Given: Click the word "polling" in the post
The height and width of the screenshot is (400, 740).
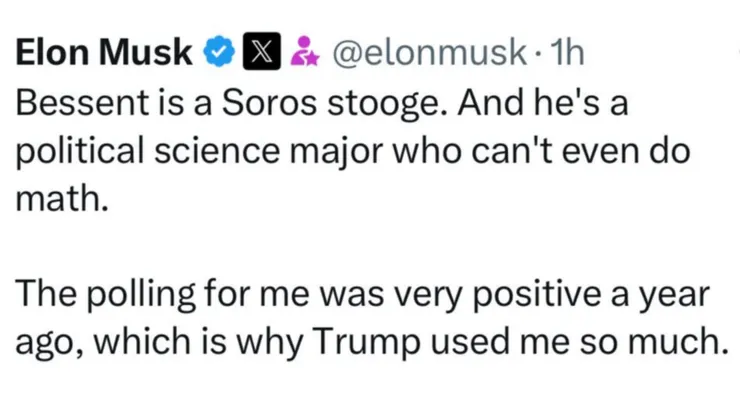Looking at the screenshot, I should tap(154, 297).
